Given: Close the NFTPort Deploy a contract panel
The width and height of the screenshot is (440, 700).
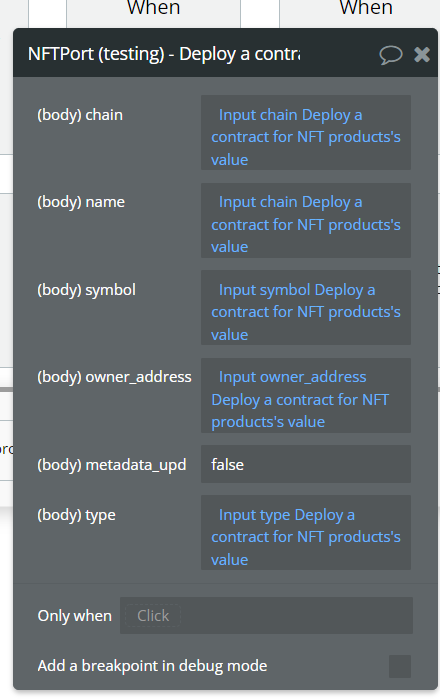Looking at the screenshot, I should point(422,54).
